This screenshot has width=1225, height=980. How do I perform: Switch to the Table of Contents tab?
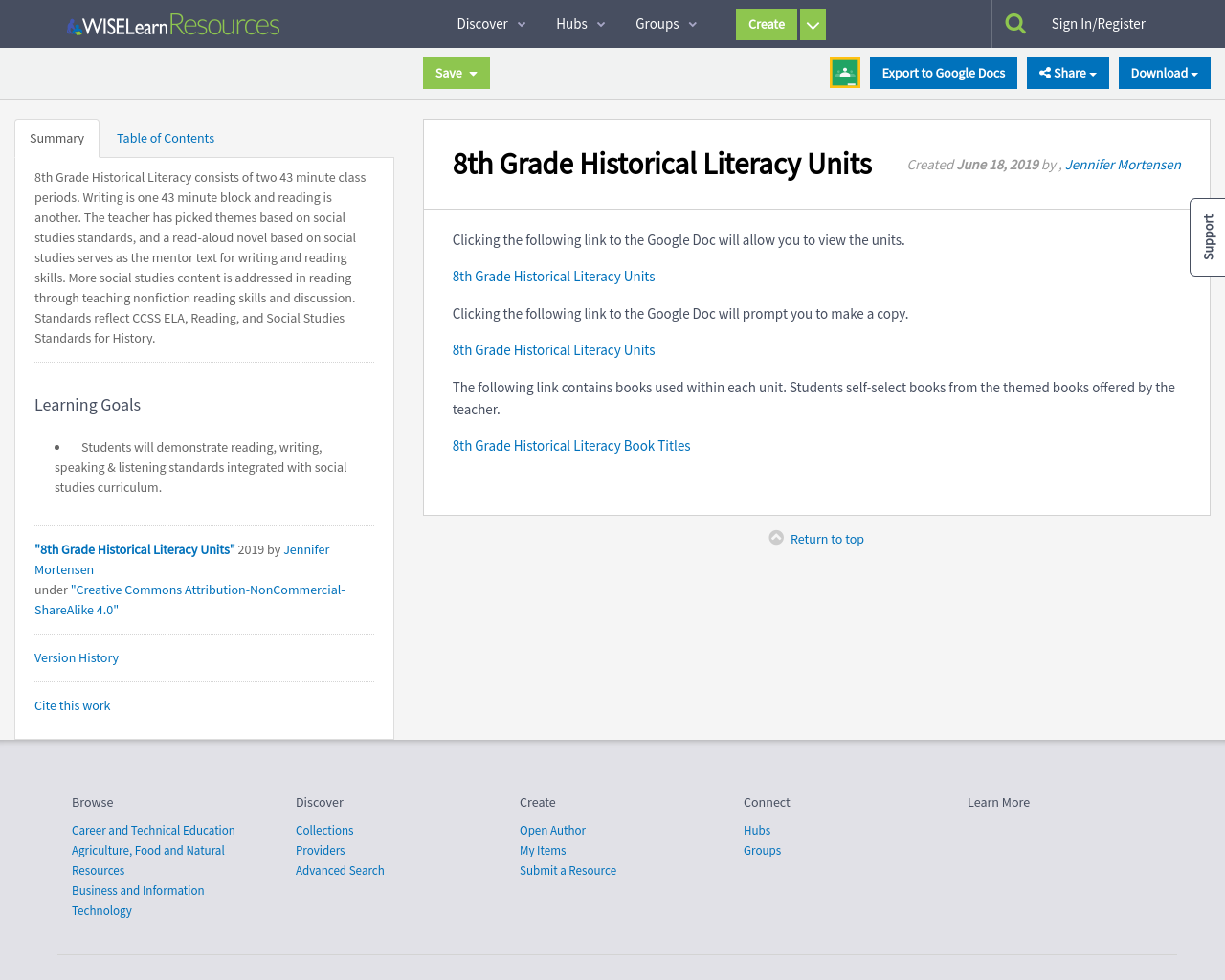tap(165, 137)
